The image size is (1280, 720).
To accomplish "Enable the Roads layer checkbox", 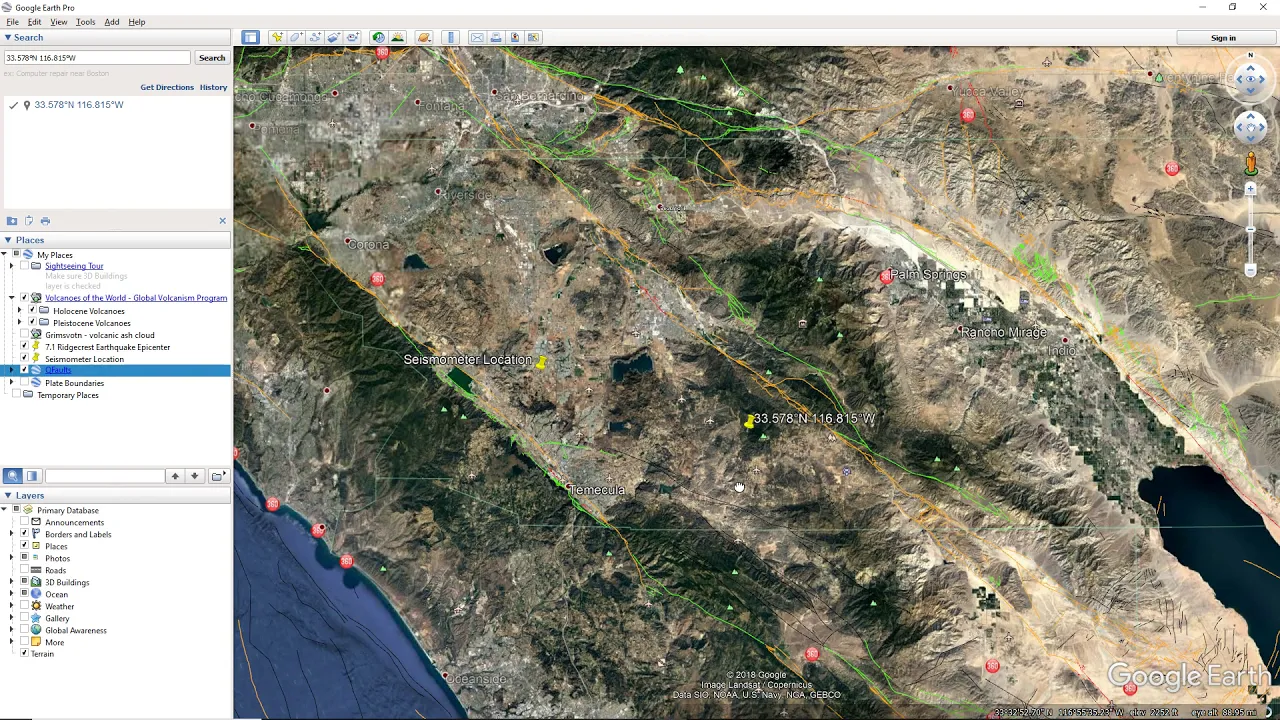I will pos(25,570).
